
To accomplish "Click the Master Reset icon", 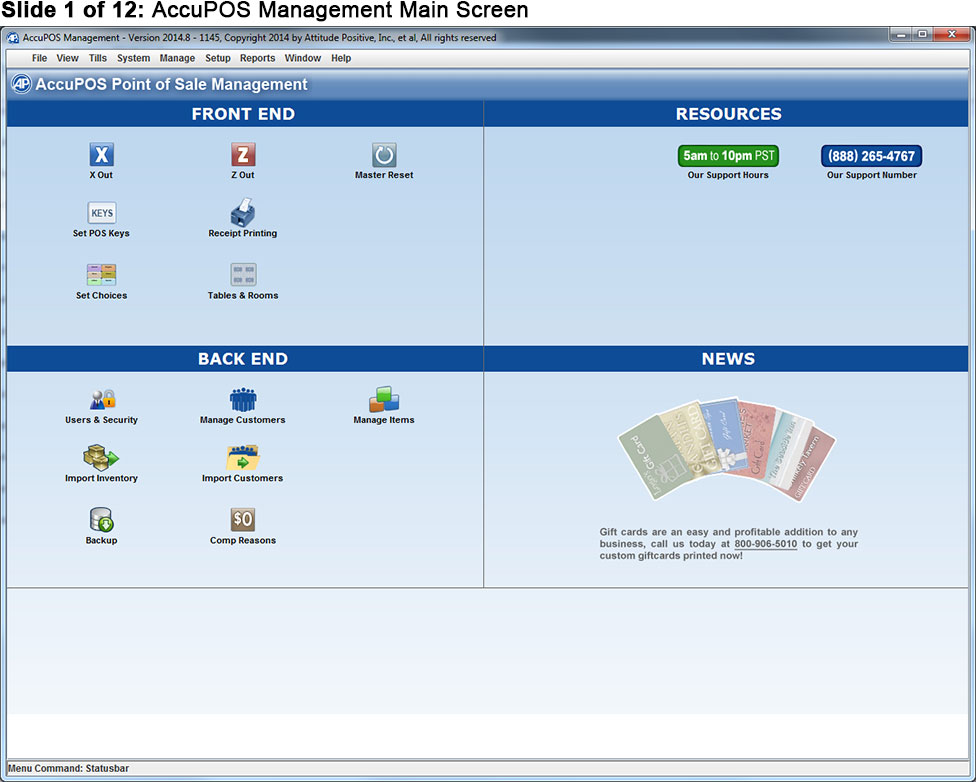I will [x=384, y=155].
